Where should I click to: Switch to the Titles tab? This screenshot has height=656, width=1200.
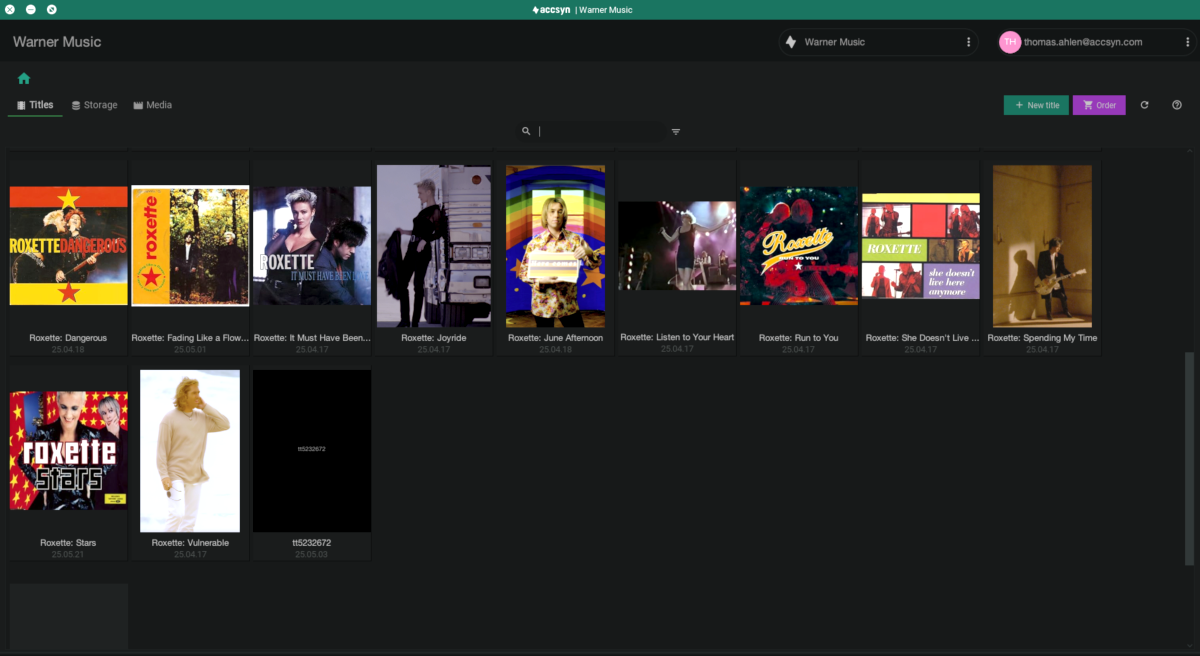click(x=35, y=105)
